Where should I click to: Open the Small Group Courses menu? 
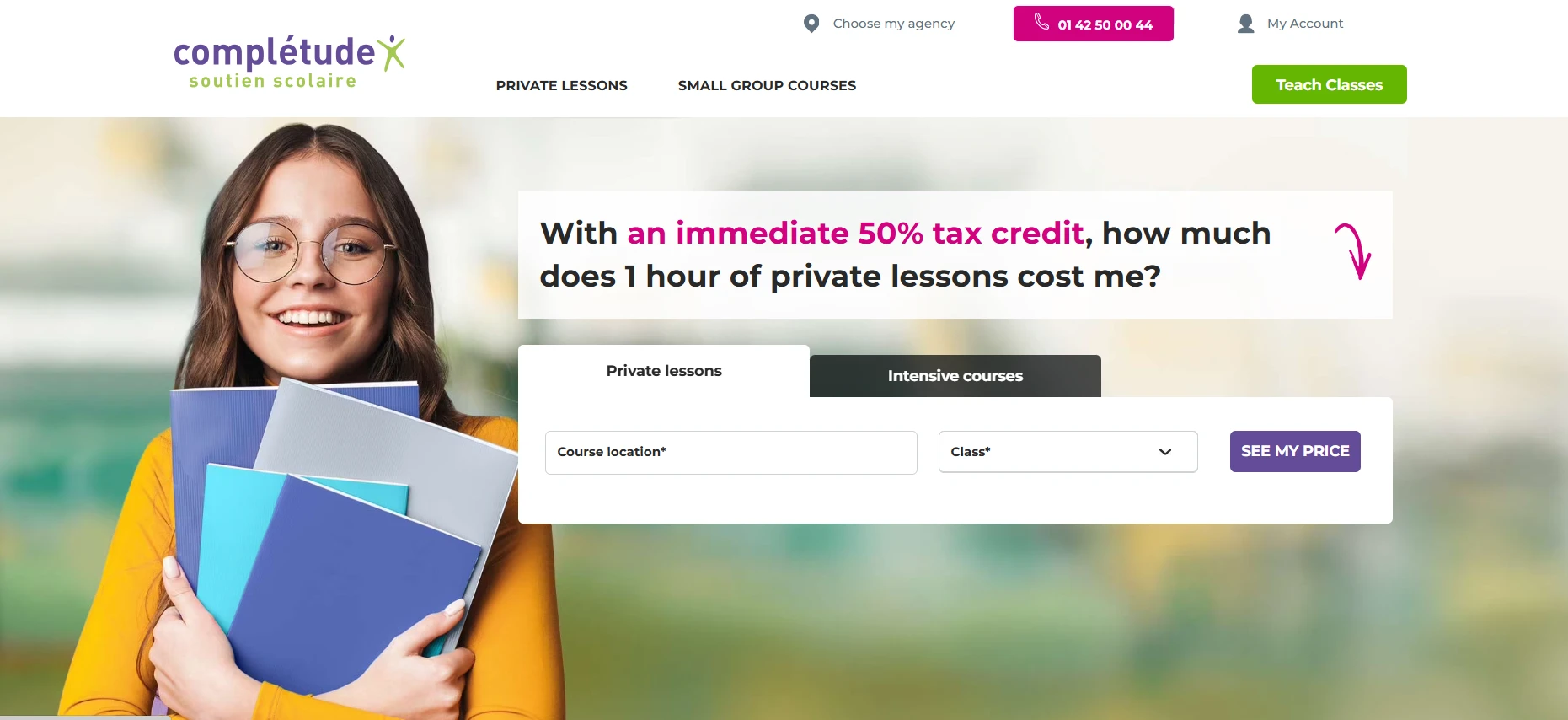(767, 85)
